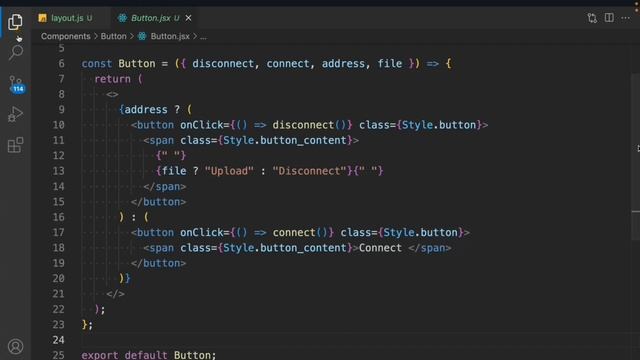Screen dimensions: 640x360
Task: Click 'return' keyword on line 7
Action: tap(112, 79)
